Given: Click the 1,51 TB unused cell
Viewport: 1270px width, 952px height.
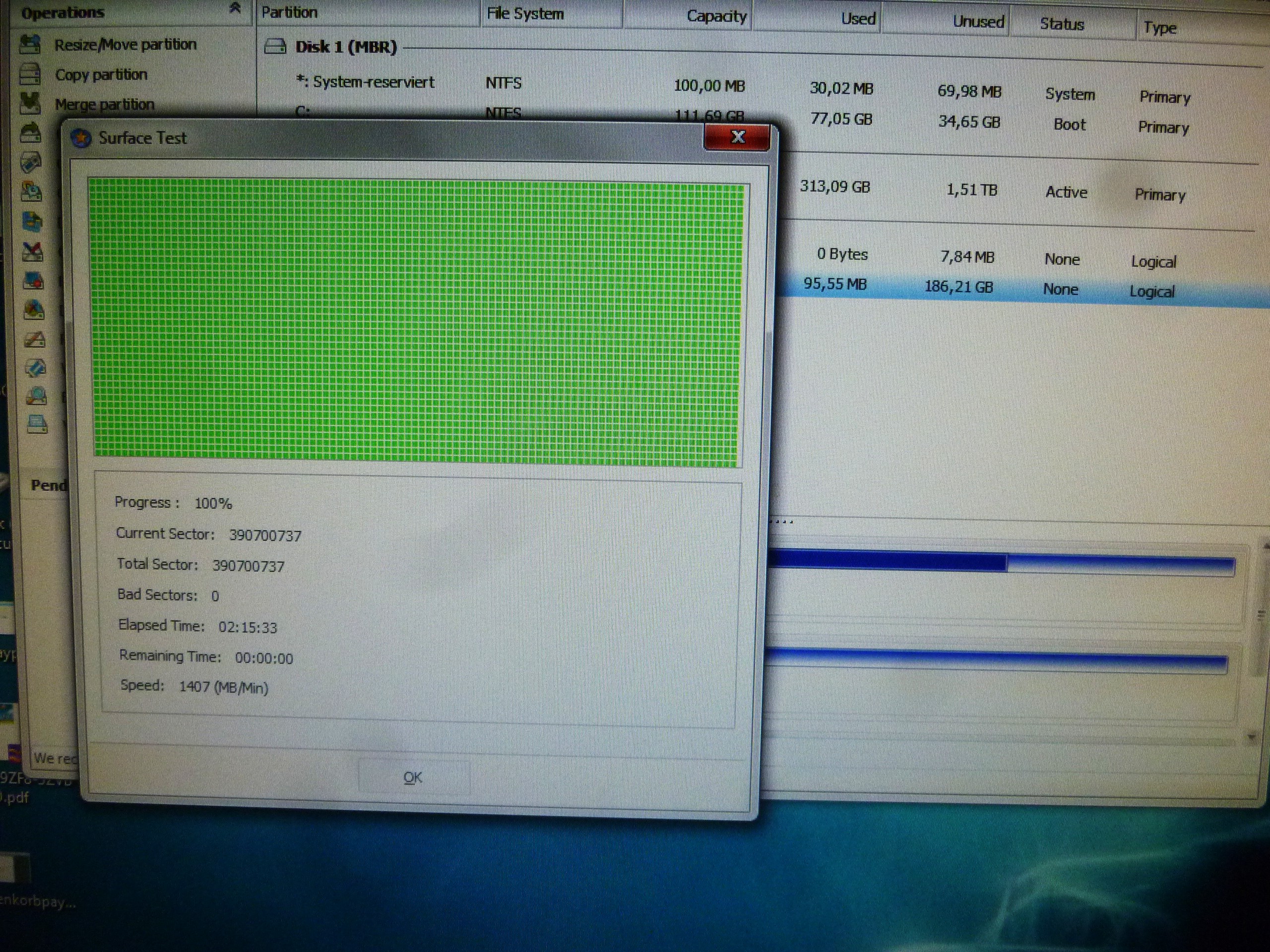Looking at the screenshot, I should [x=971, y=190].
